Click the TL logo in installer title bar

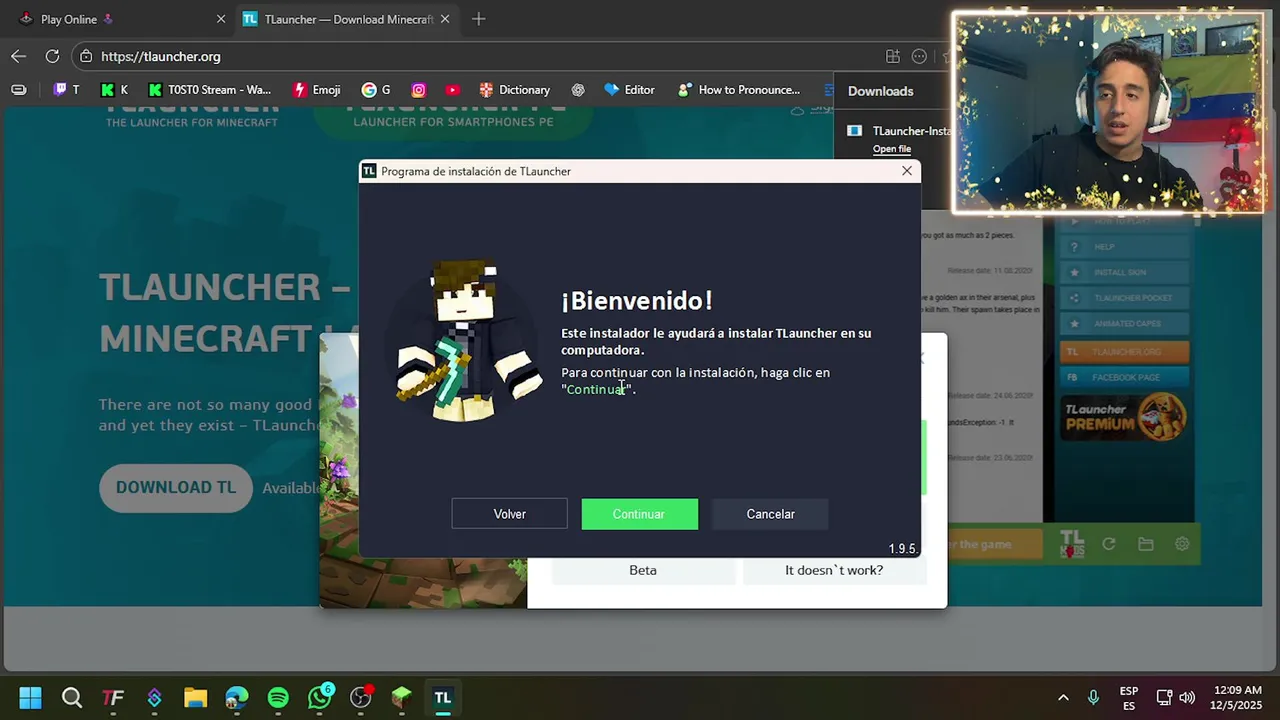pyautogui.click(x=369, y=171)
